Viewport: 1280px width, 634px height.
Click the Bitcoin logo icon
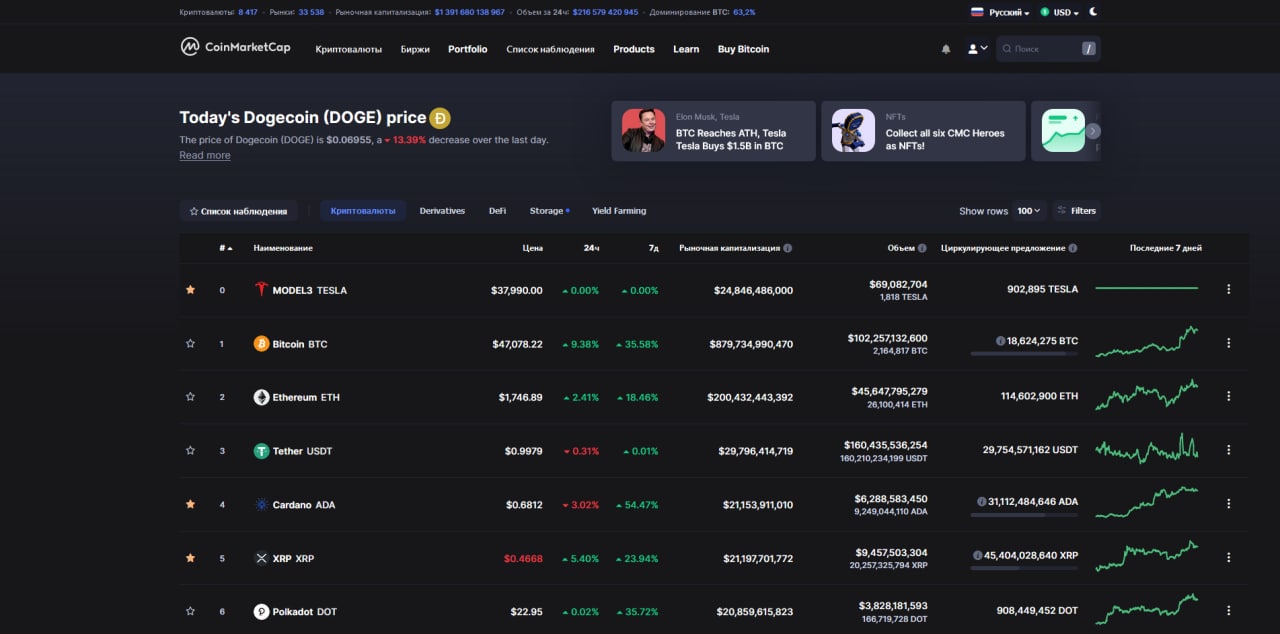261,344
